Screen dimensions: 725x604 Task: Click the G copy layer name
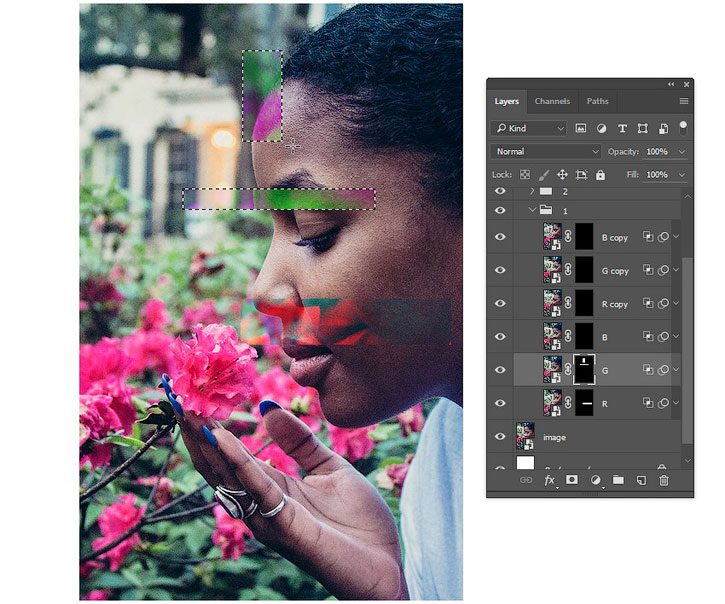tap(615, 271)
